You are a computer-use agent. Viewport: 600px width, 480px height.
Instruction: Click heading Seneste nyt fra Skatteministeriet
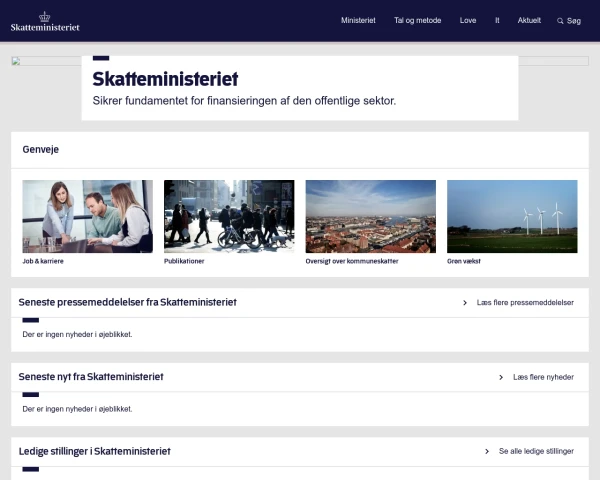pyautogui.click(x=91, y=377)
